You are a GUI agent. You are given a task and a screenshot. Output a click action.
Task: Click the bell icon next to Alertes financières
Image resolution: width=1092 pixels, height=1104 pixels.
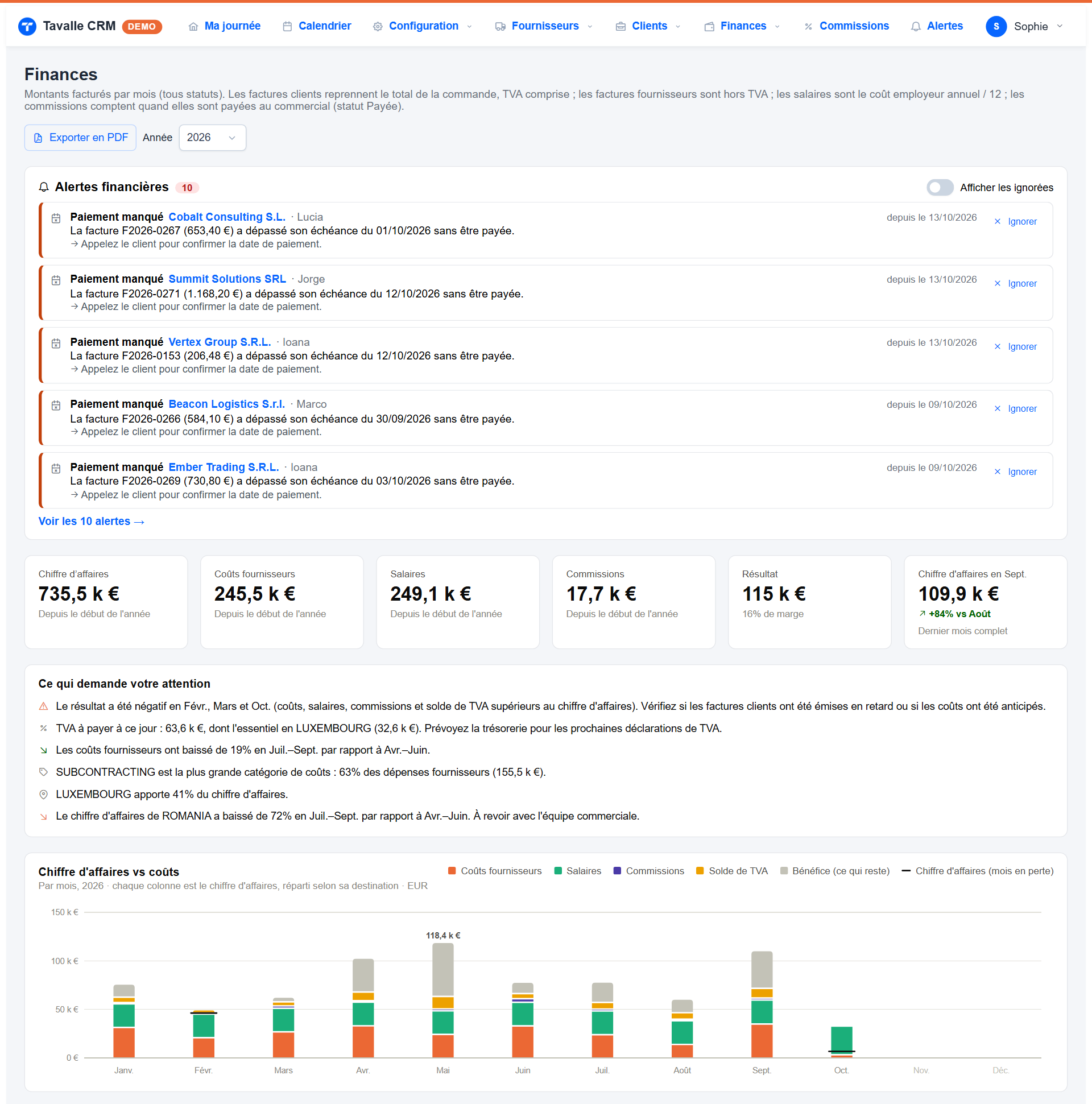[43, 188]
